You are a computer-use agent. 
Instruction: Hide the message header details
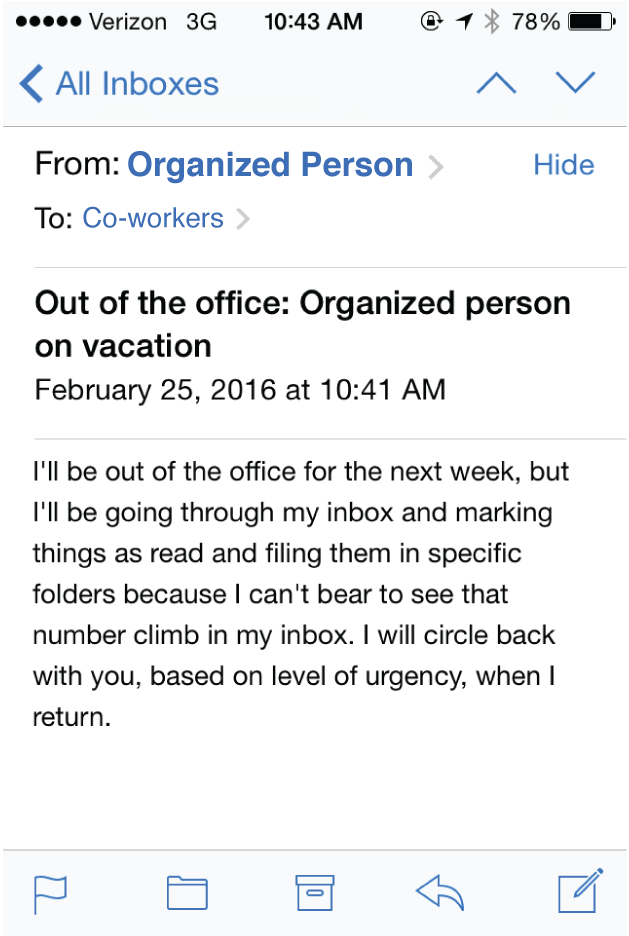[564, 165]
